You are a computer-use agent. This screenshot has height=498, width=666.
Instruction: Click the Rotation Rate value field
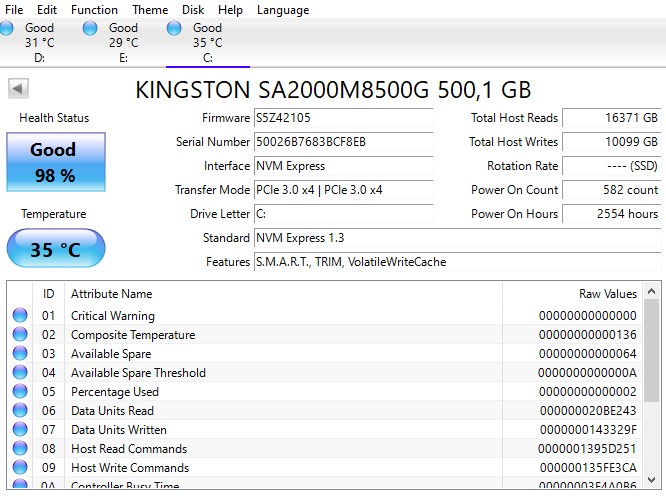pyautogui.click(x=612, y=166)
